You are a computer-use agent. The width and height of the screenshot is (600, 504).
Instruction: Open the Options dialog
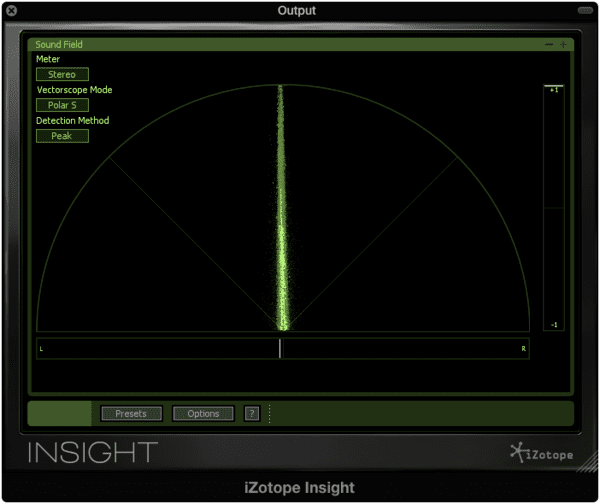[203, 413]
